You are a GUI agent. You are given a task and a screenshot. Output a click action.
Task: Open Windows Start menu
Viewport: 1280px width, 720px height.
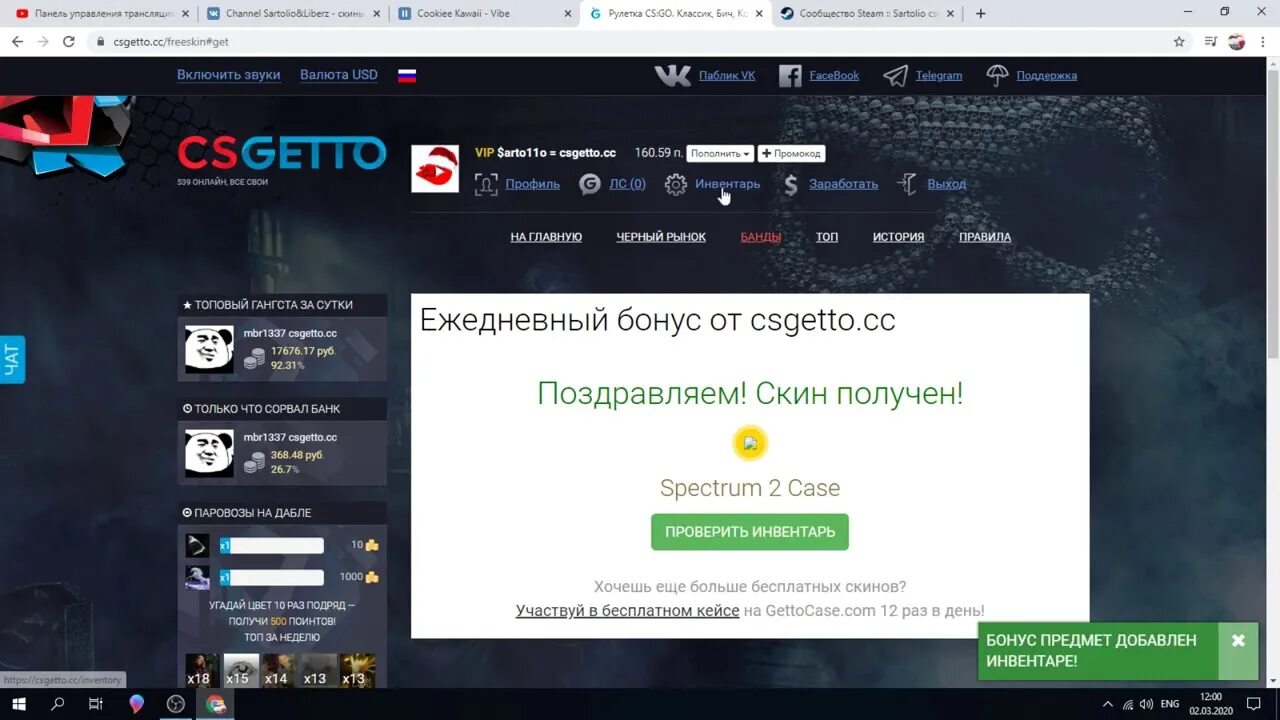point(18,704)
